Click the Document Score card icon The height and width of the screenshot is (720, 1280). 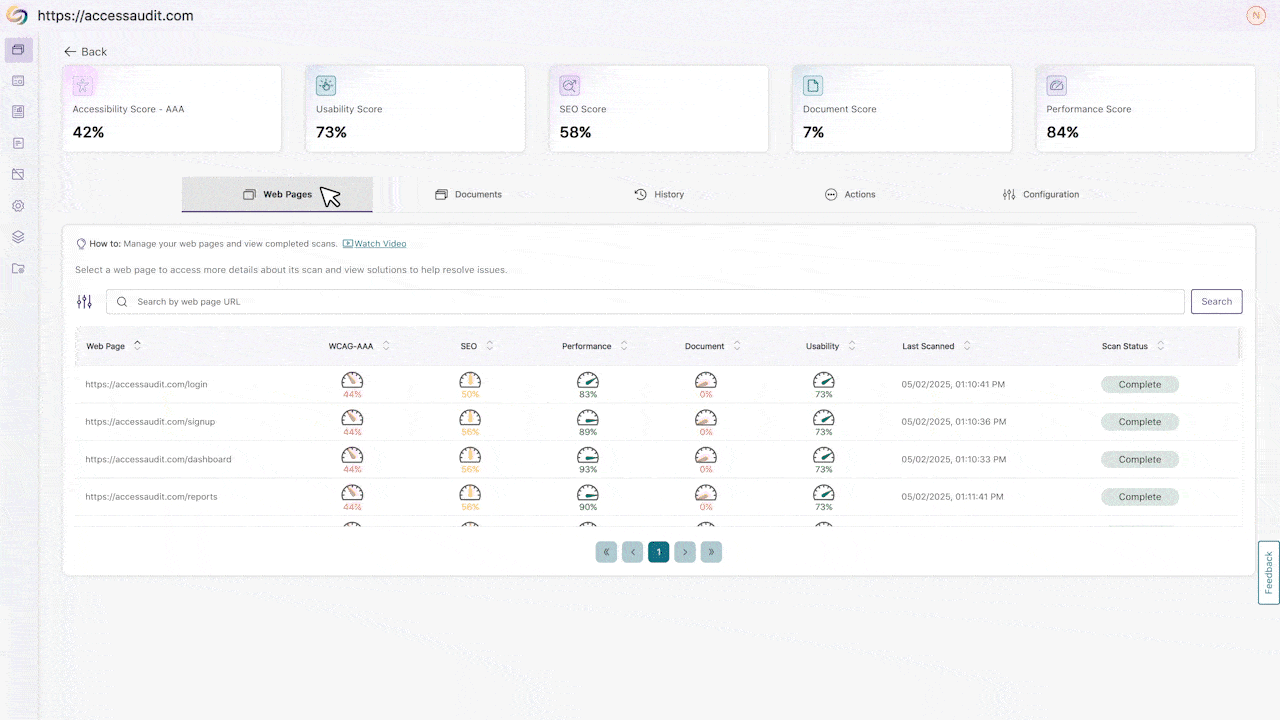tap(813, 85)
